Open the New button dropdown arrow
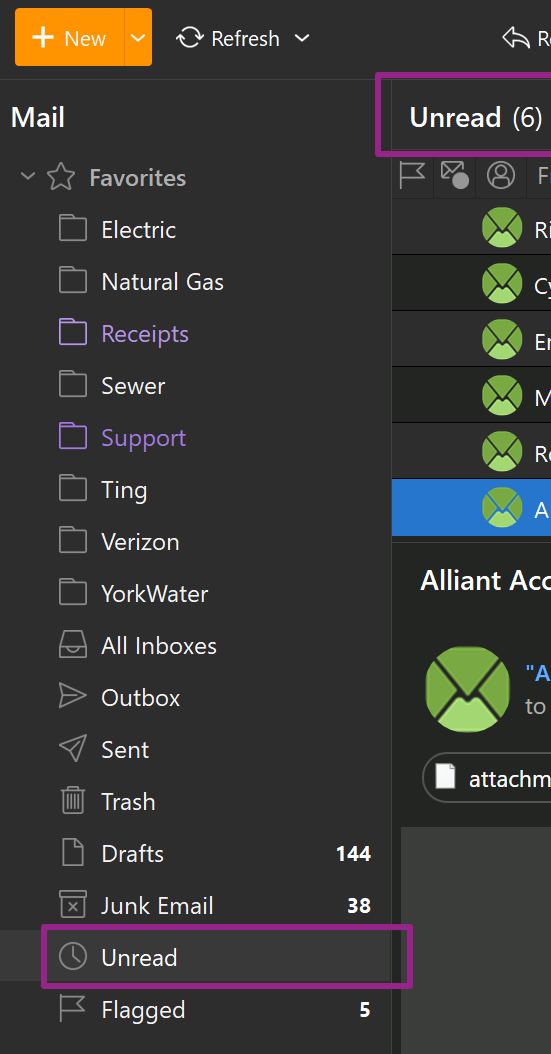 pos(138,38)
